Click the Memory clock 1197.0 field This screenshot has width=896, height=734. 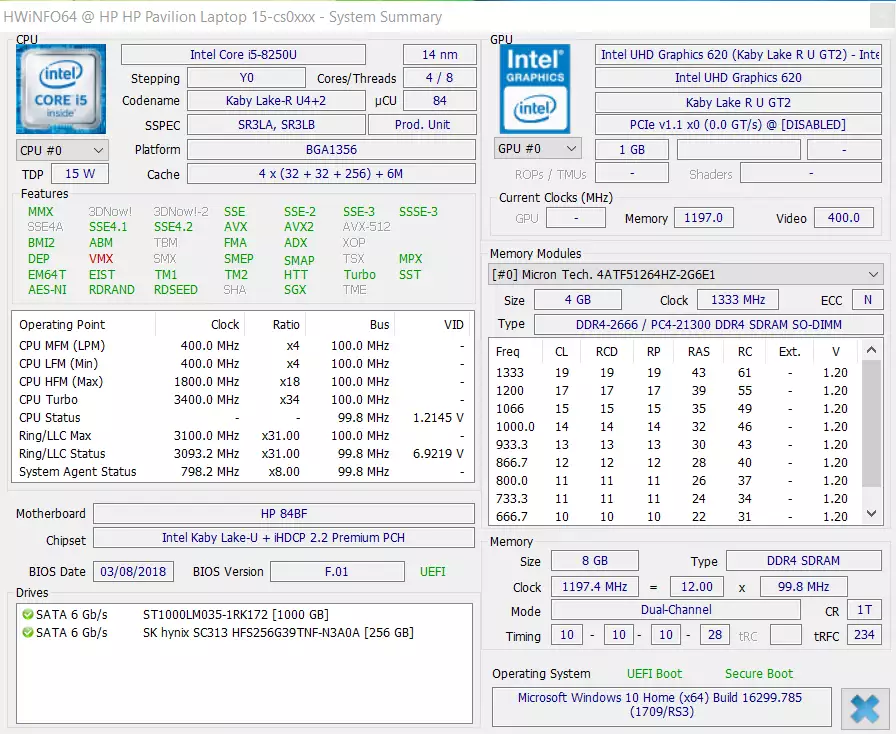pyautogui.click(x=703, y=218)
